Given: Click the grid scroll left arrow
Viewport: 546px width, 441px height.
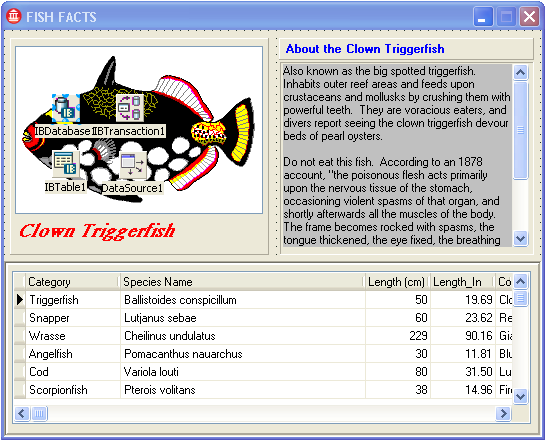Looking at the screenshot, I should (x=22, y=414).
